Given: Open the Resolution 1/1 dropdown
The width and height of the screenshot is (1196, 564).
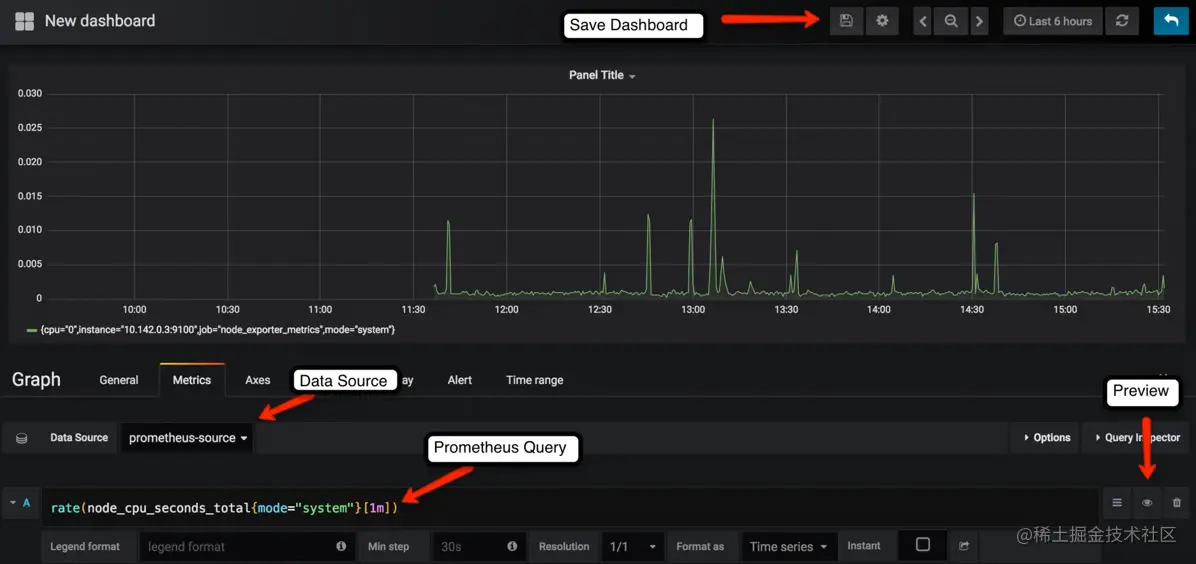Looking at the screenshot, I should [x=632, y=546].
